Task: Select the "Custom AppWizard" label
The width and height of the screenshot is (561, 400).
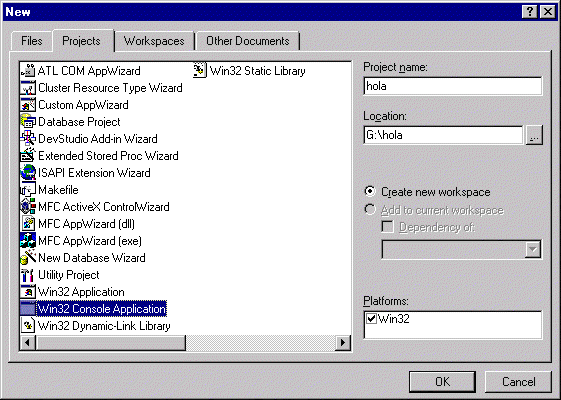Action: click(x=83, y=105)
